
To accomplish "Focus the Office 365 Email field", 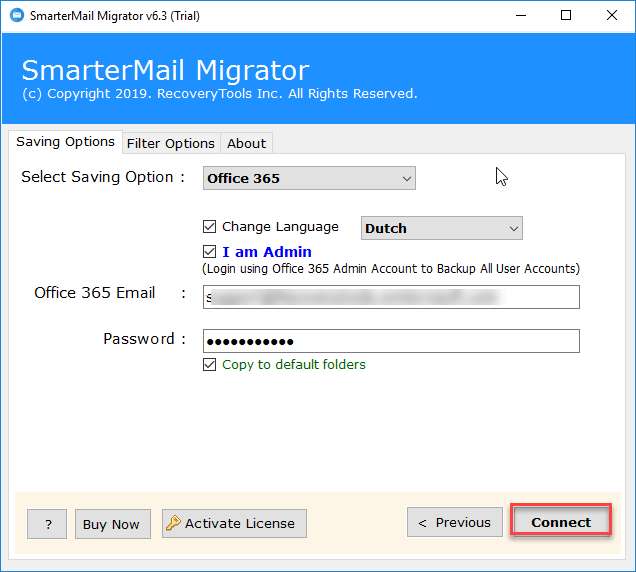I will (x=391, y=297).
